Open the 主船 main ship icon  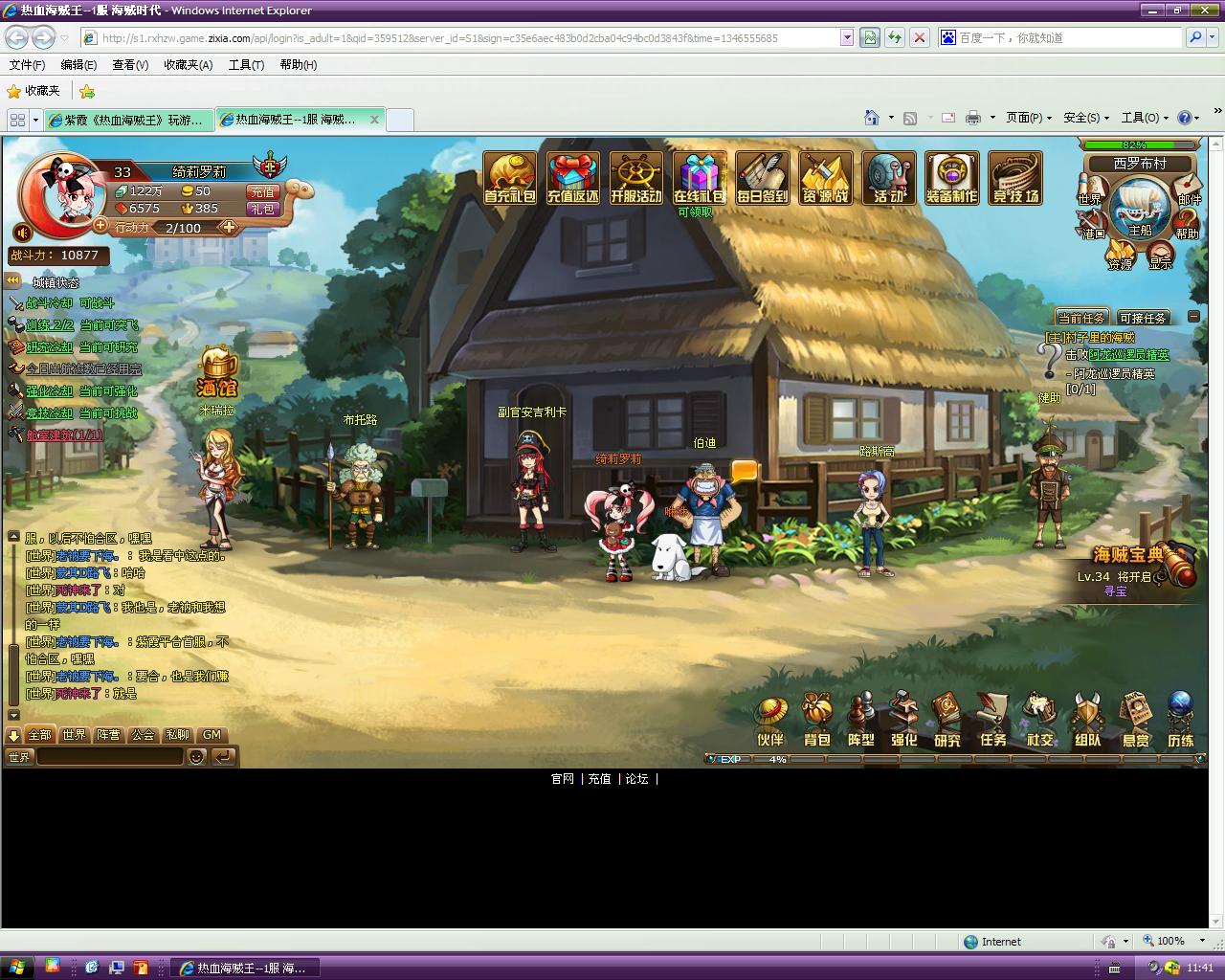click(x=1140, y=211)
